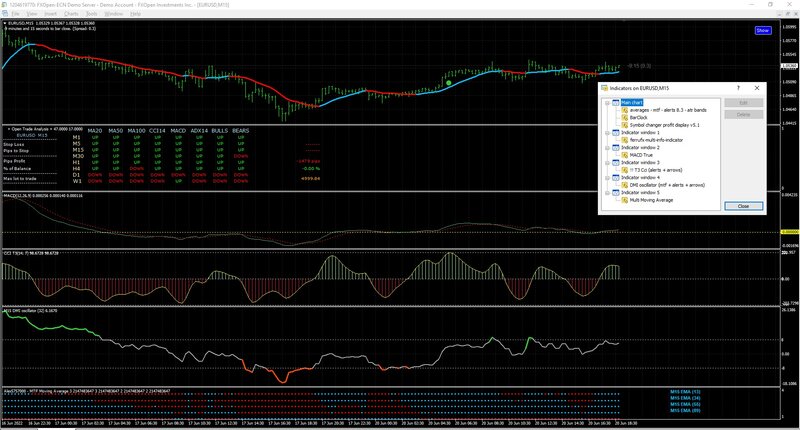Screen dimensions: 800x430
Task: Click the M15 EMA (55) label
Action: [x=685, y=404]
